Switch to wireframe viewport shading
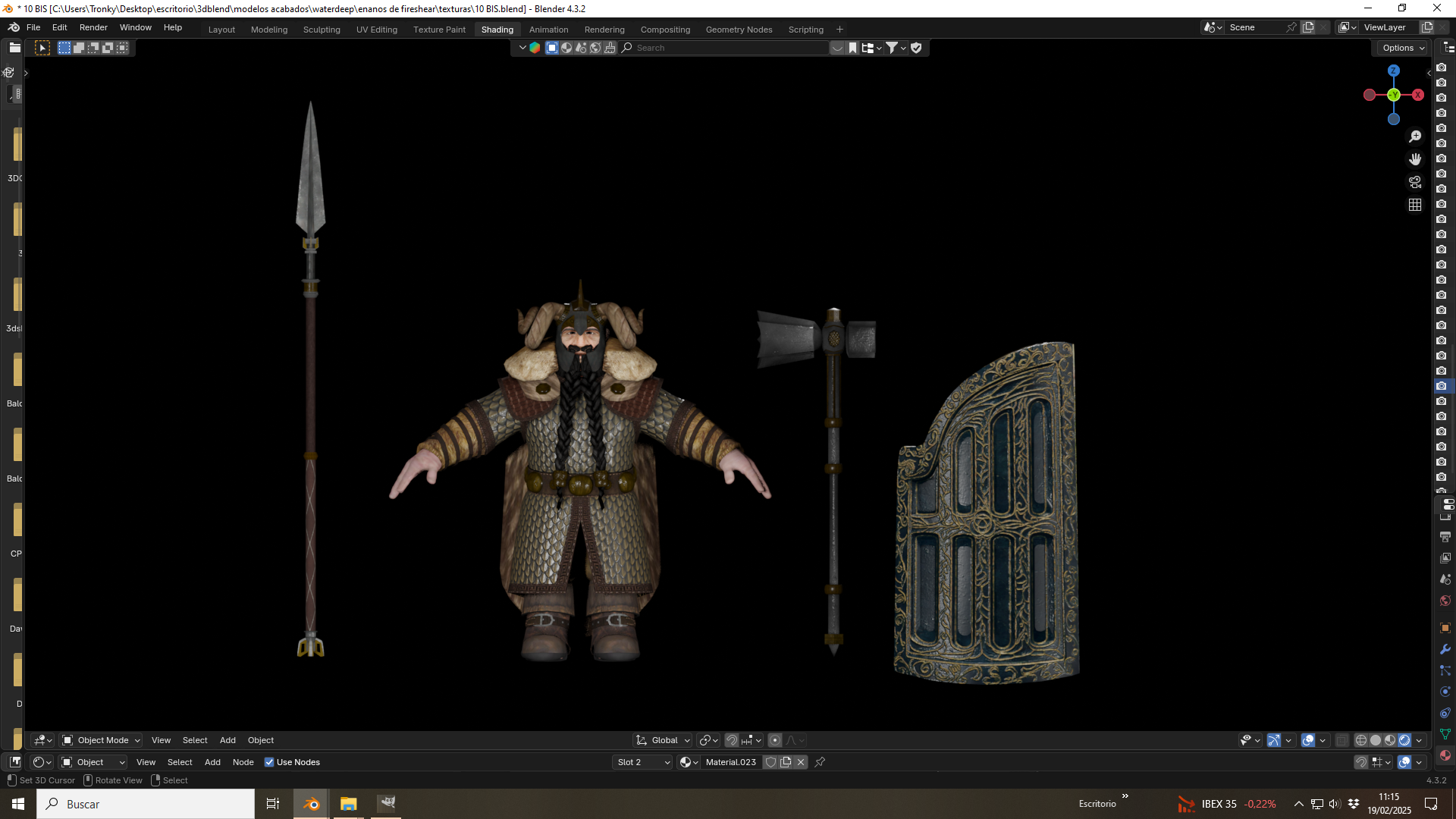Viewport: 1456px width, 819px height. click(1361, 740)
